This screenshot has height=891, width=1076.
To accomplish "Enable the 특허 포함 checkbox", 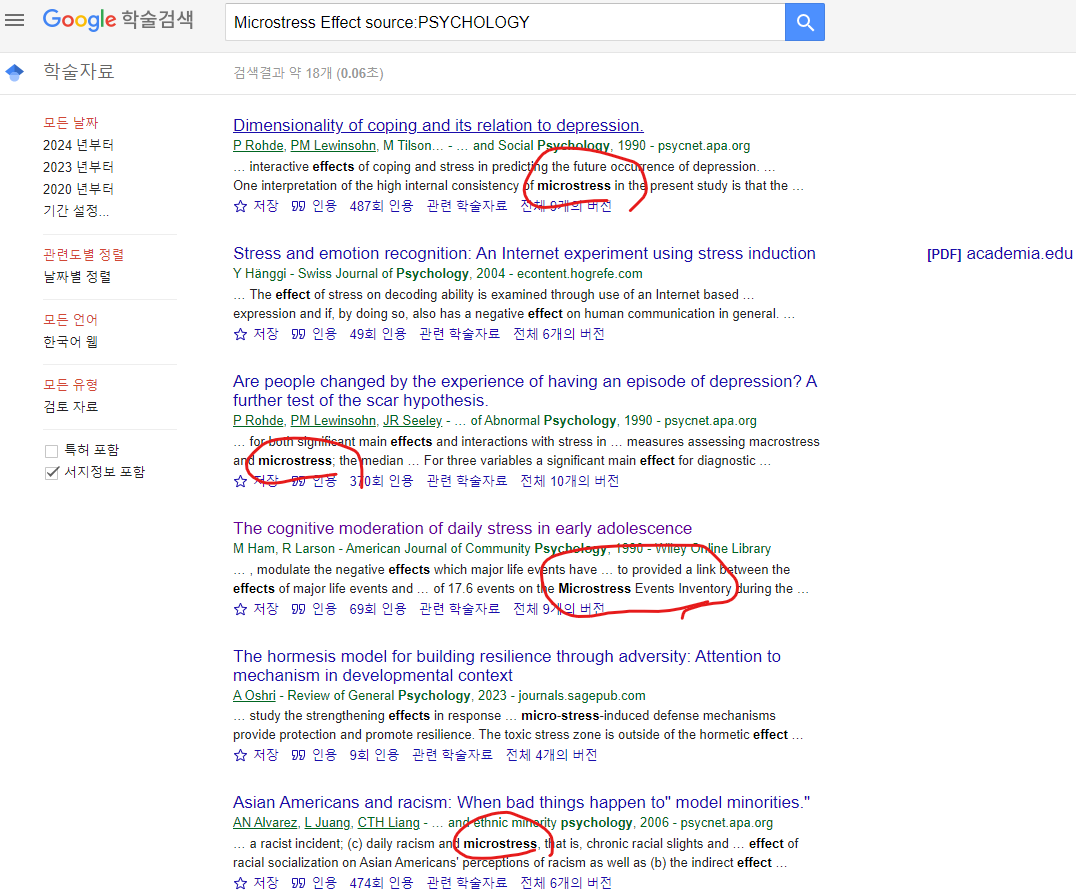I will click(51, 449).
